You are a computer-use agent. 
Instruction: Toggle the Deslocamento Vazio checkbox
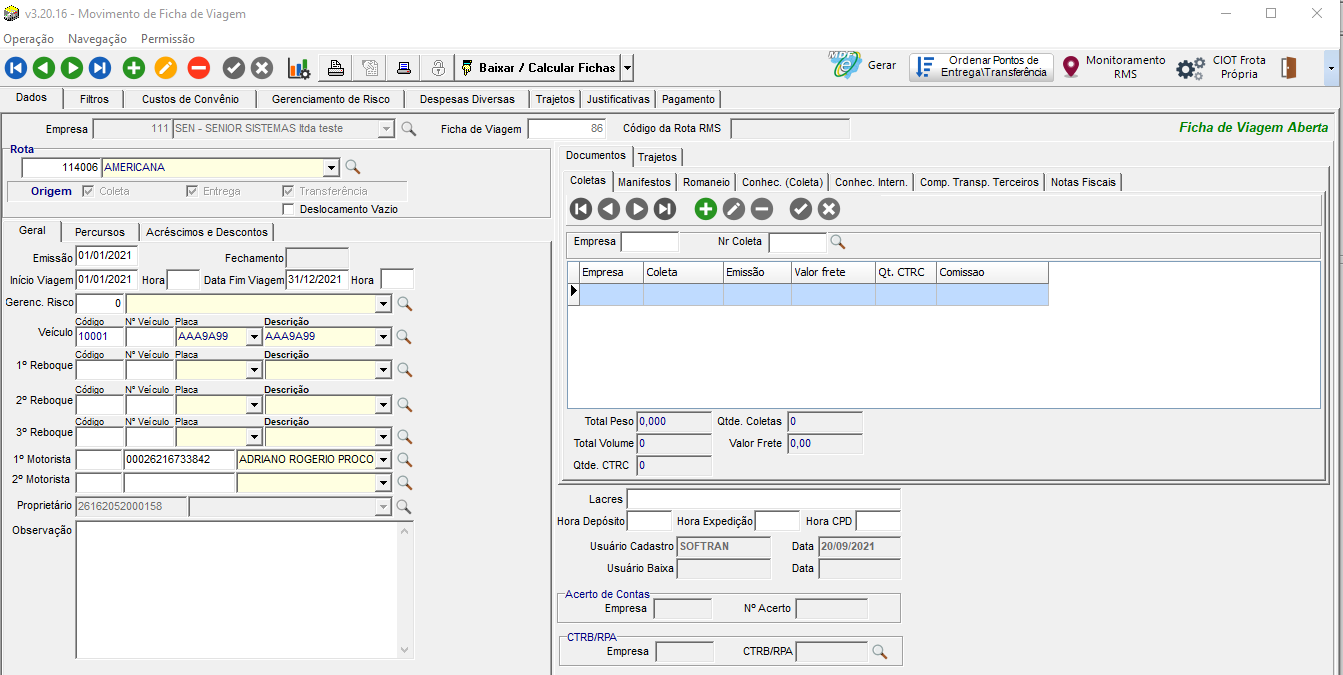(x=289, y=209)
